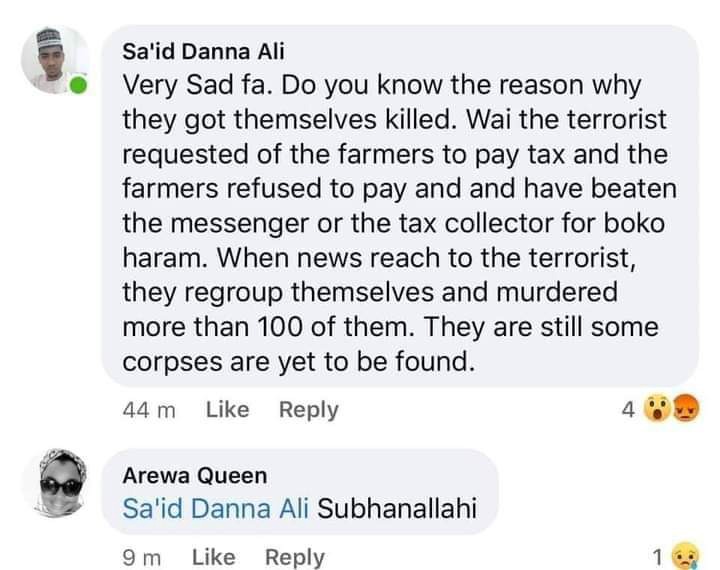The image size is (720, 570).
Task: Open Arewa Queen's profile picture
Action: [56, 483]
